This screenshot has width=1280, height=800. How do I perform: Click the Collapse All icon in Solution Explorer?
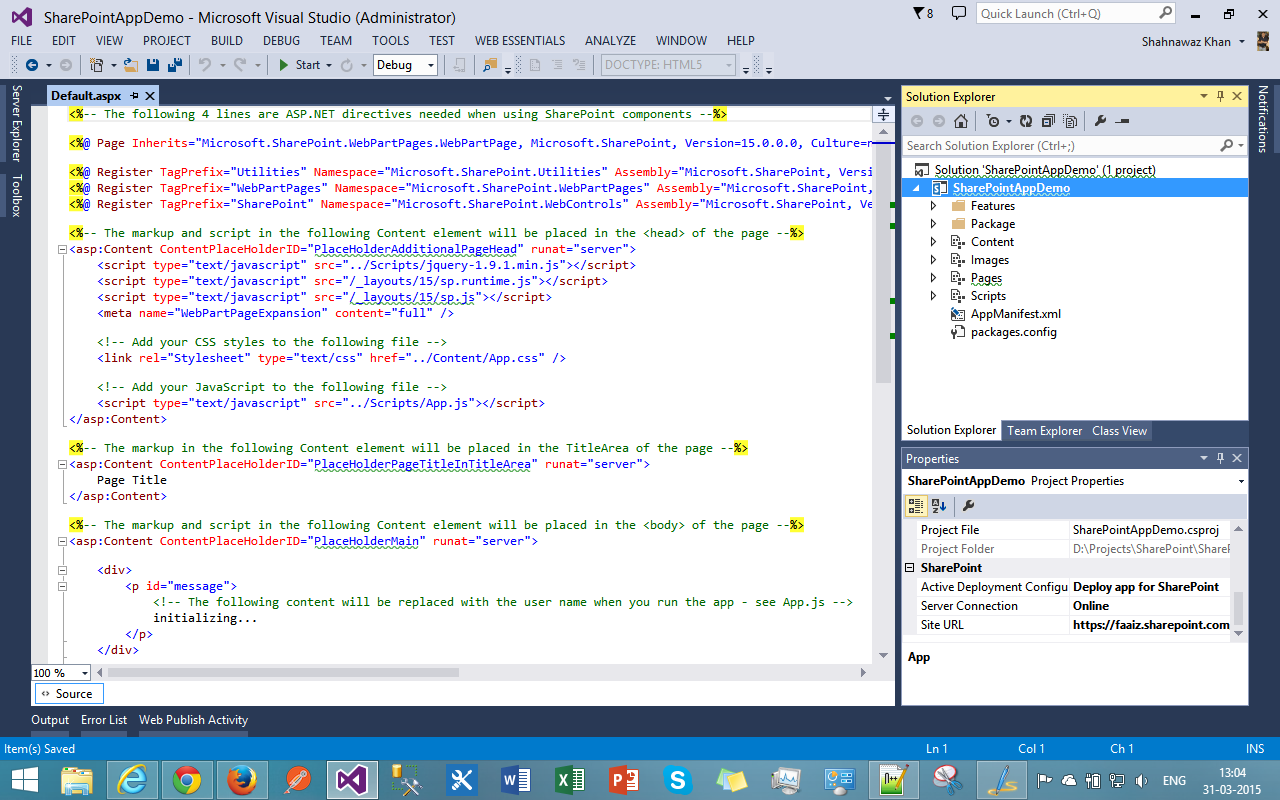click(1047, 121)
